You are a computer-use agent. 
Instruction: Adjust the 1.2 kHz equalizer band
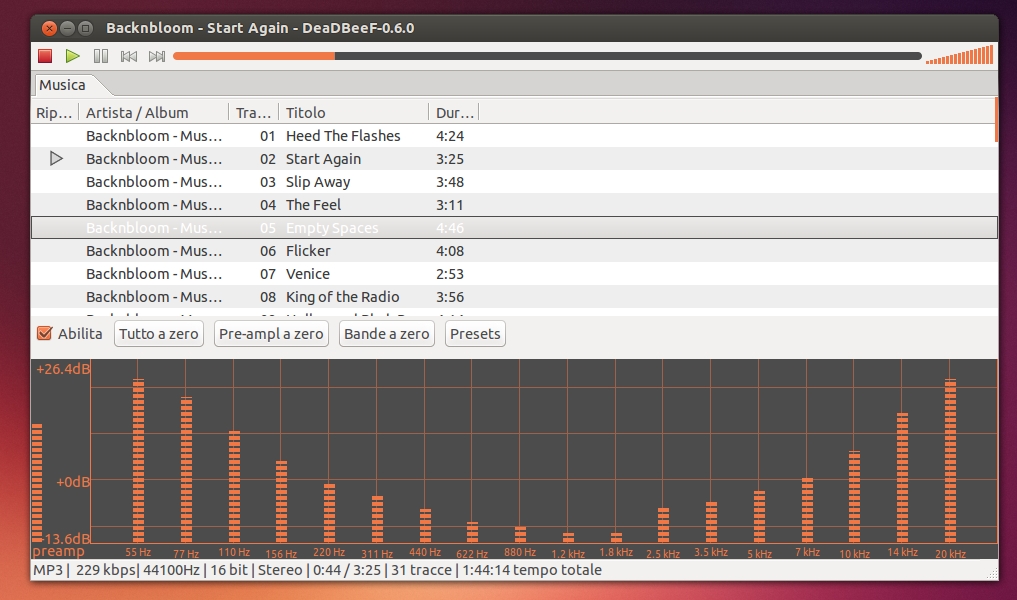(x=568, y=538)
